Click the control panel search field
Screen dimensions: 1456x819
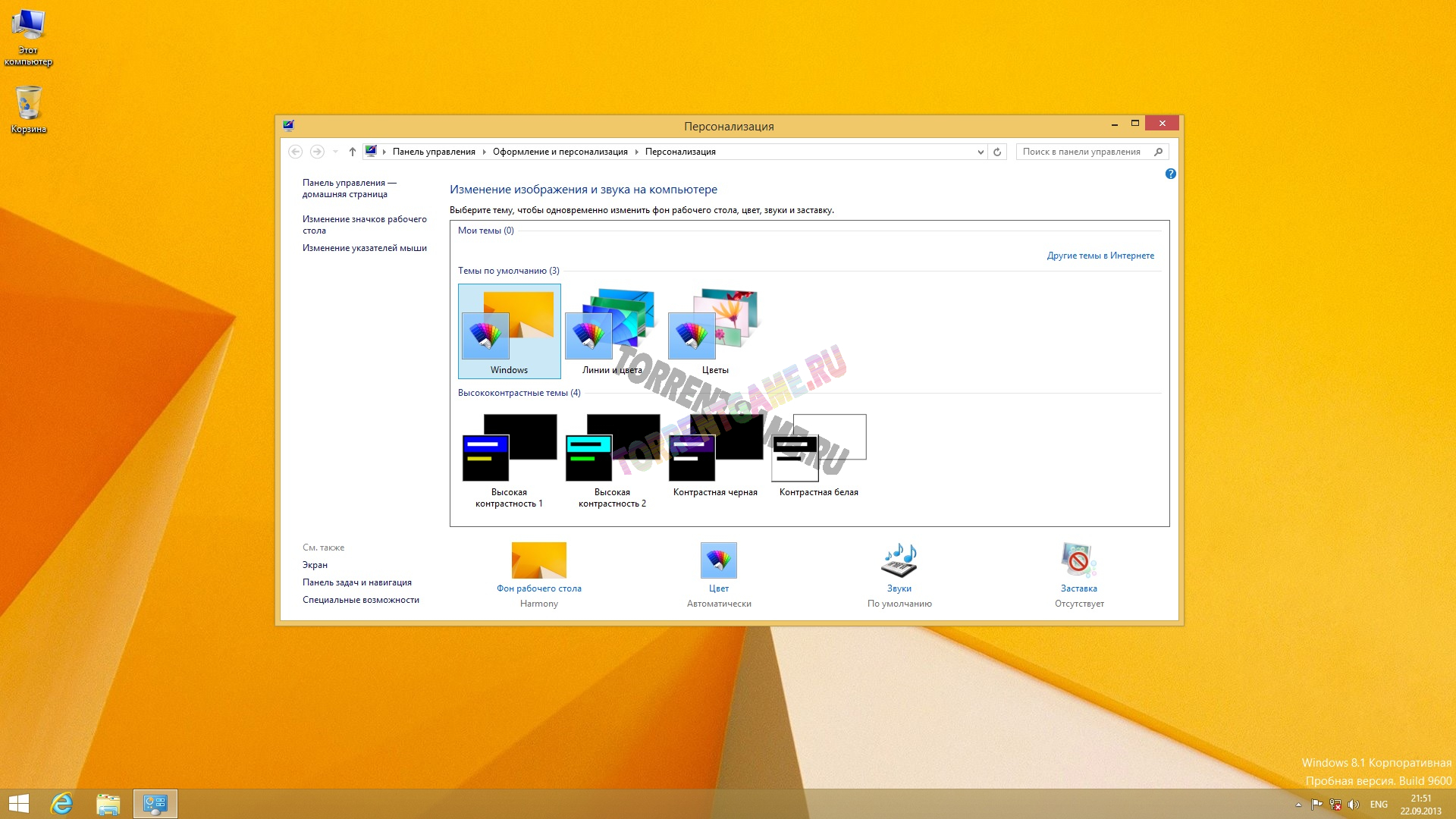[1081, 152]
